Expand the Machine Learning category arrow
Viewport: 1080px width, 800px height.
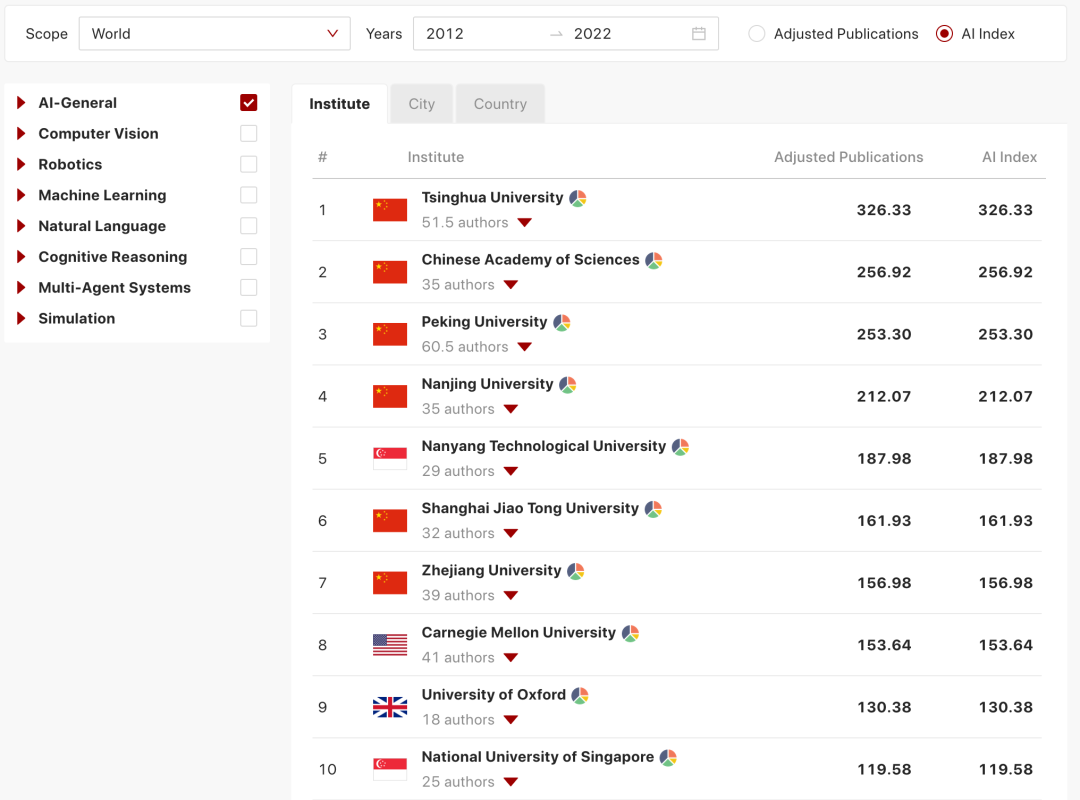21,195
